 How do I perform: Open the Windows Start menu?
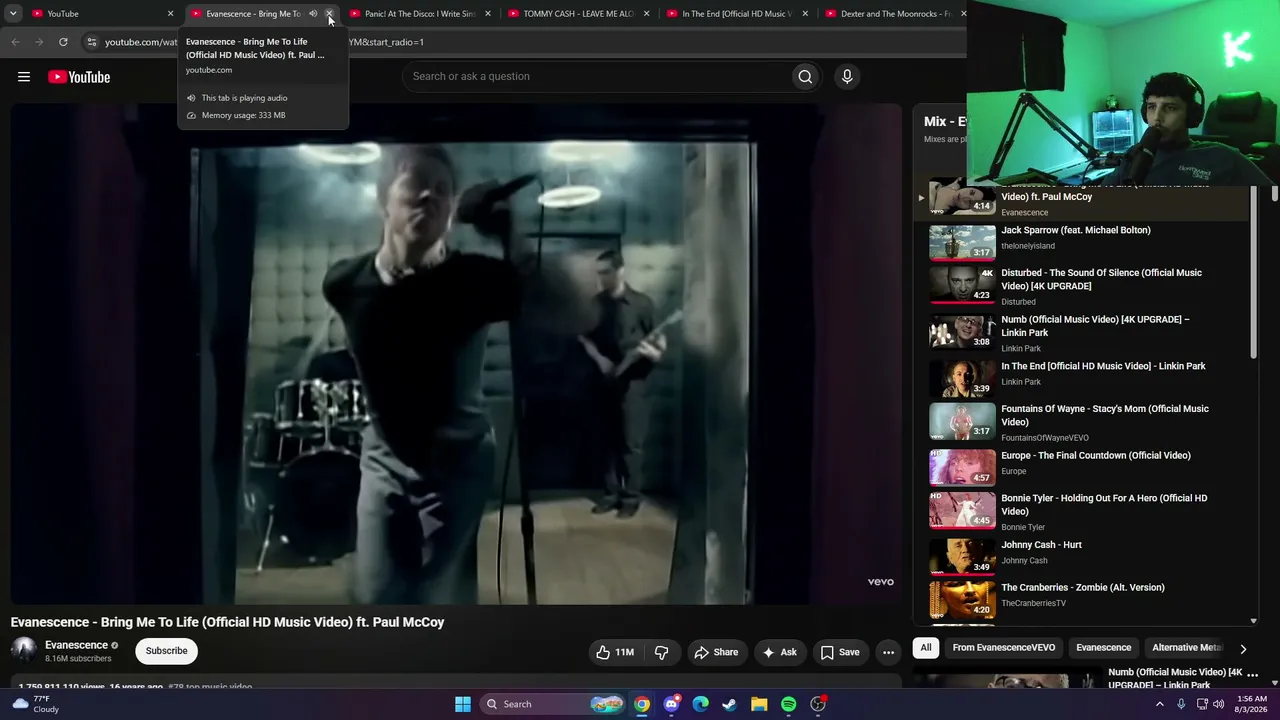(x=463, y=704)
